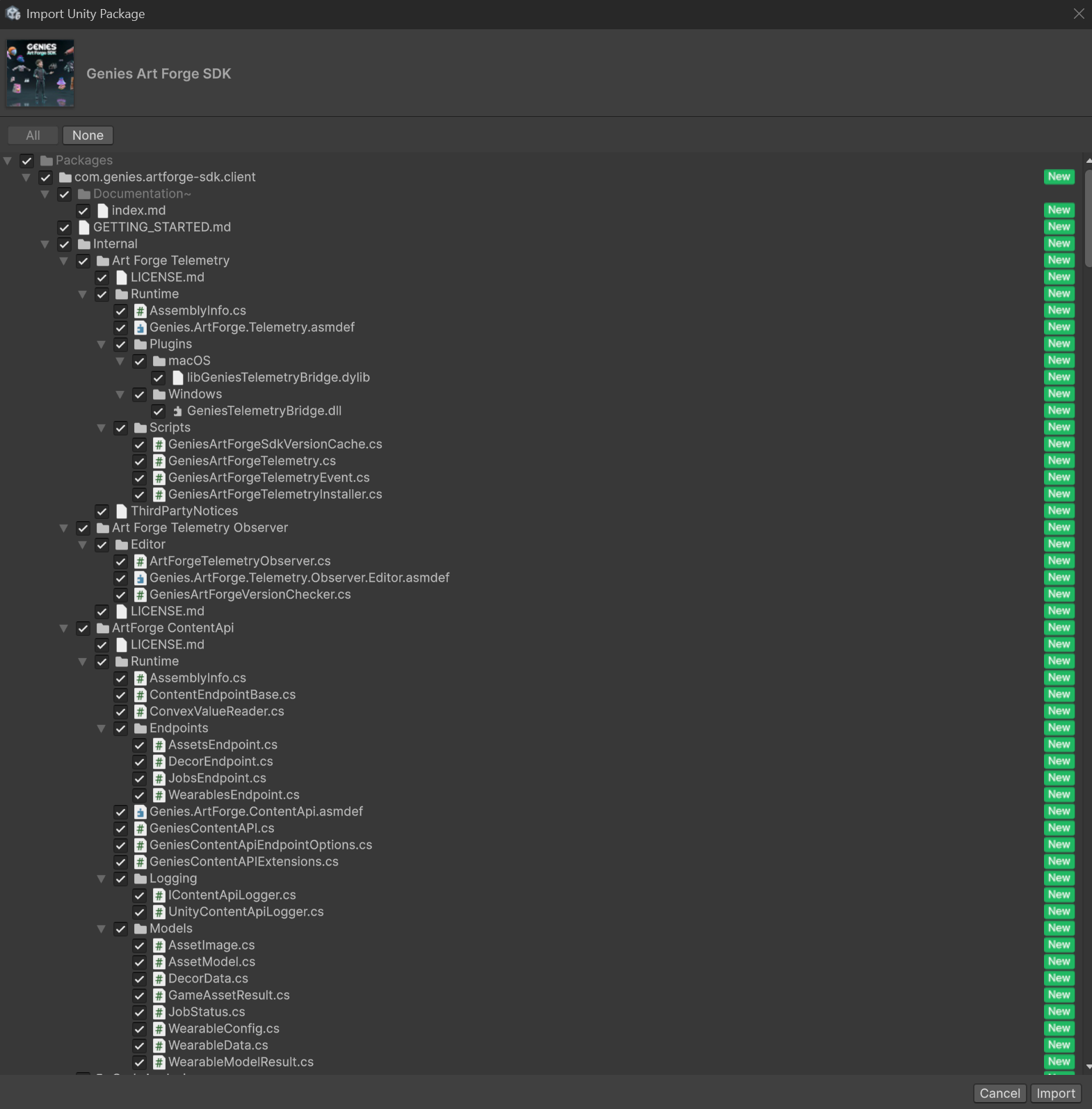1092x1109 pixels.
Task: Toggle the checkbox for ThirdPartyNotices
Action: (x=102, y=511)
